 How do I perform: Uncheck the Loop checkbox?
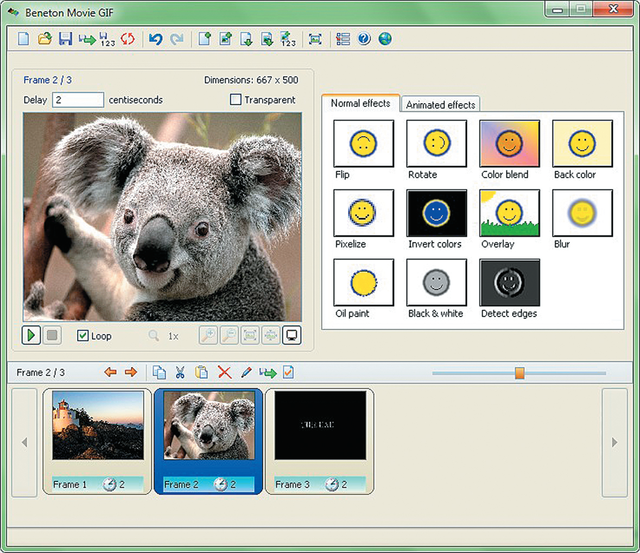[x=82, y=336]
